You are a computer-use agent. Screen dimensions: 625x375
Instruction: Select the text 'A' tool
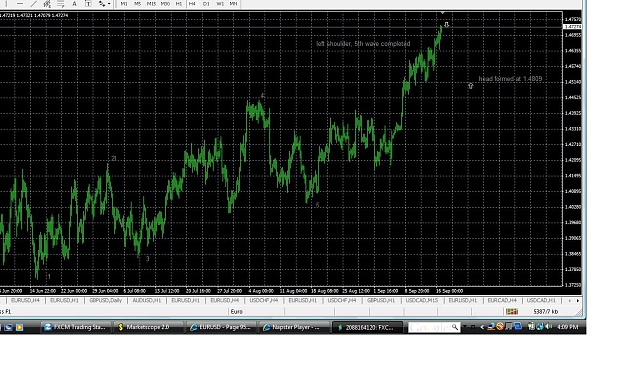coord(74,4)
